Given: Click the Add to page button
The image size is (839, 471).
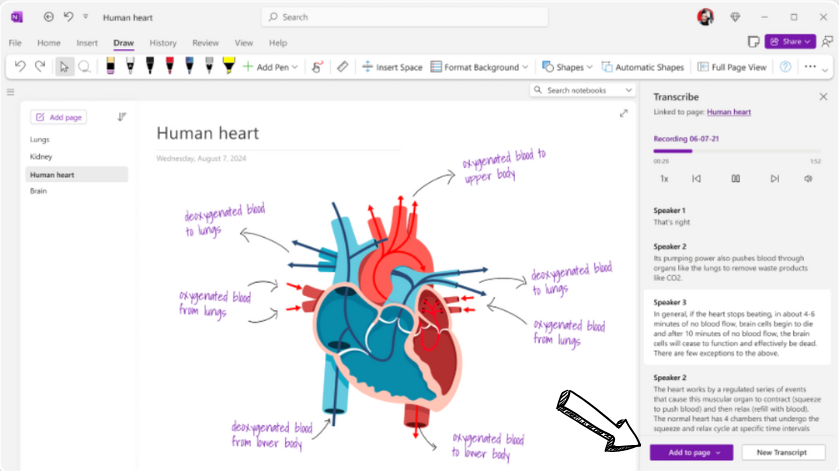Looking at the screenshot, I should pos(691,452).
